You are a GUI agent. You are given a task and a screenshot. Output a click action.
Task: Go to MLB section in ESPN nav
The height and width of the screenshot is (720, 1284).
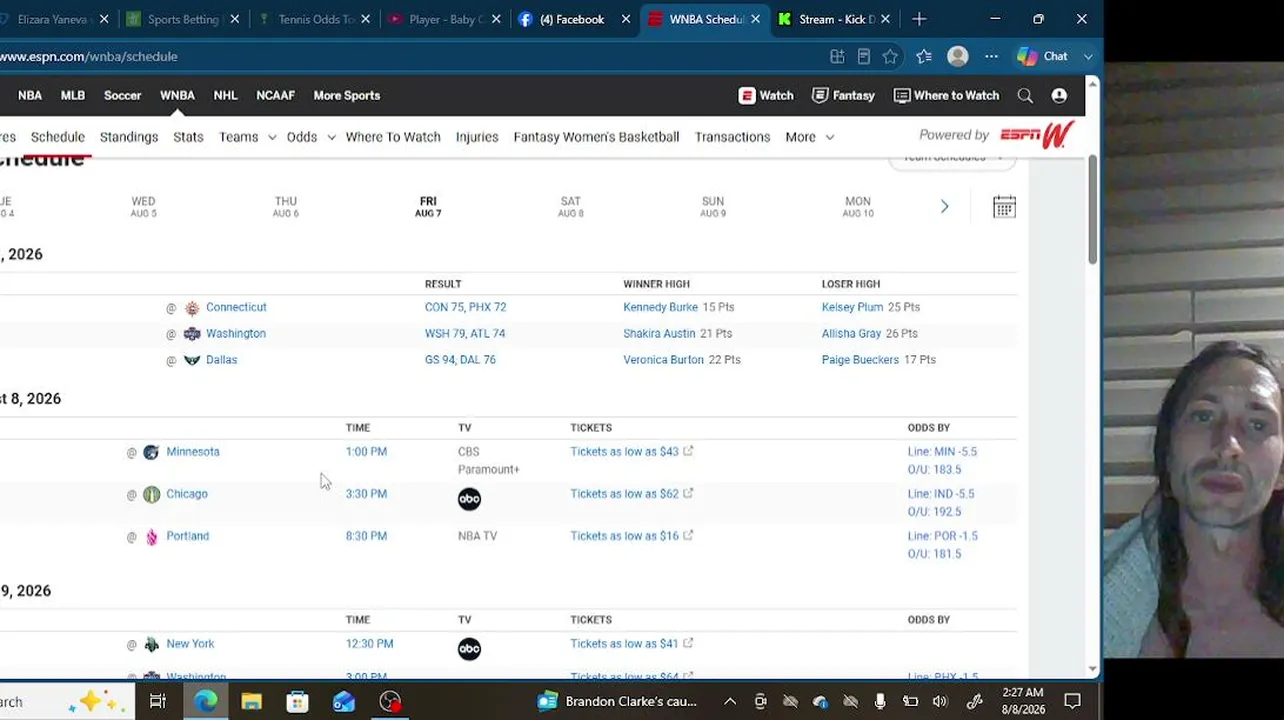pyautogui.click(x=73, y=95)
